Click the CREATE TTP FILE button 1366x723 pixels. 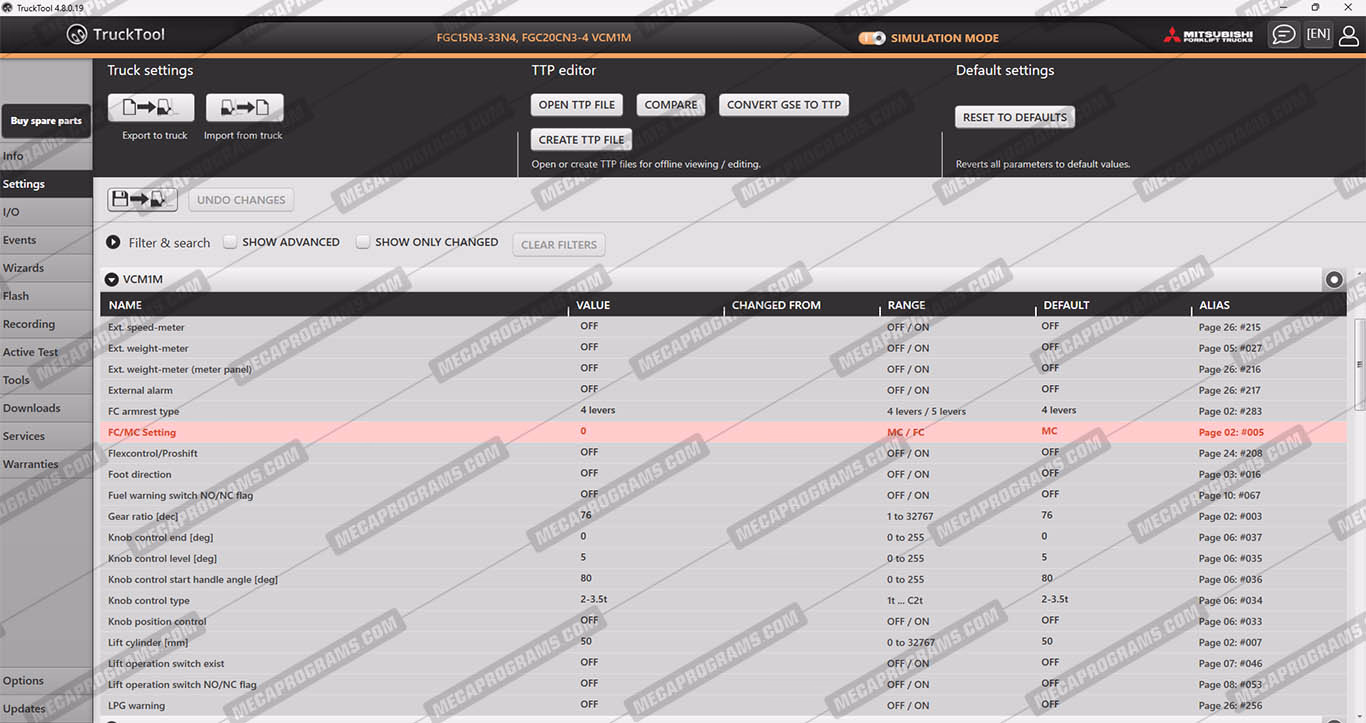click(581, 140)
